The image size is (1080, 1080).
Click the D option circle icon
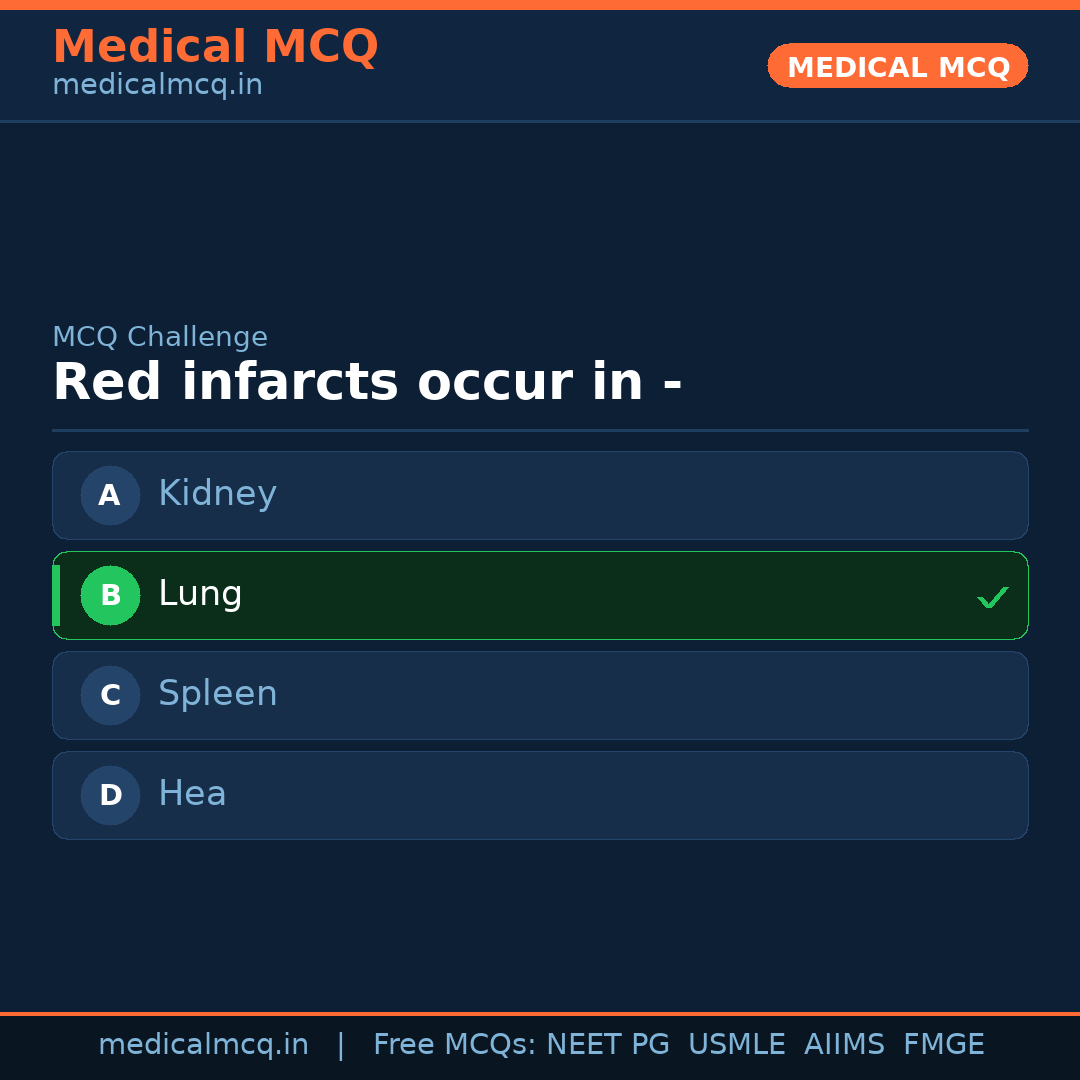click(110, 795)
